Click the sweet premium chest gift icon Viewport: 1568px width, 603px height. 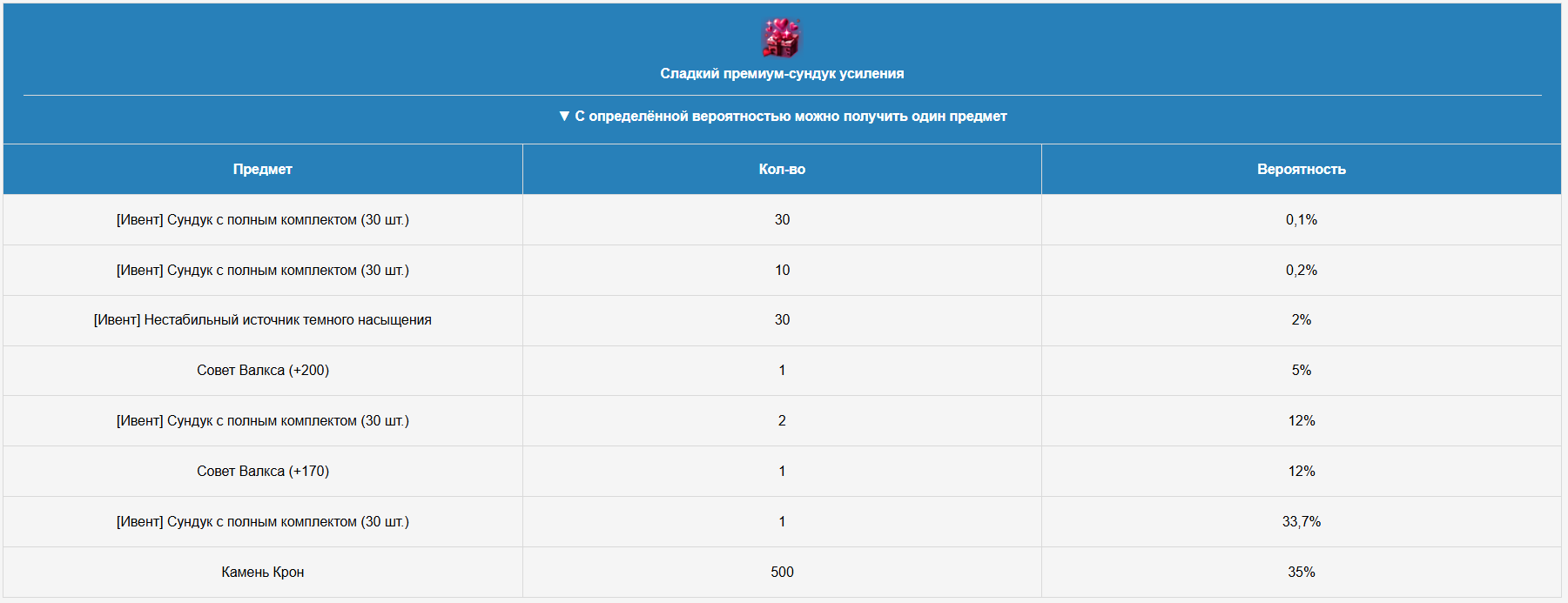(x=781, y=38)
